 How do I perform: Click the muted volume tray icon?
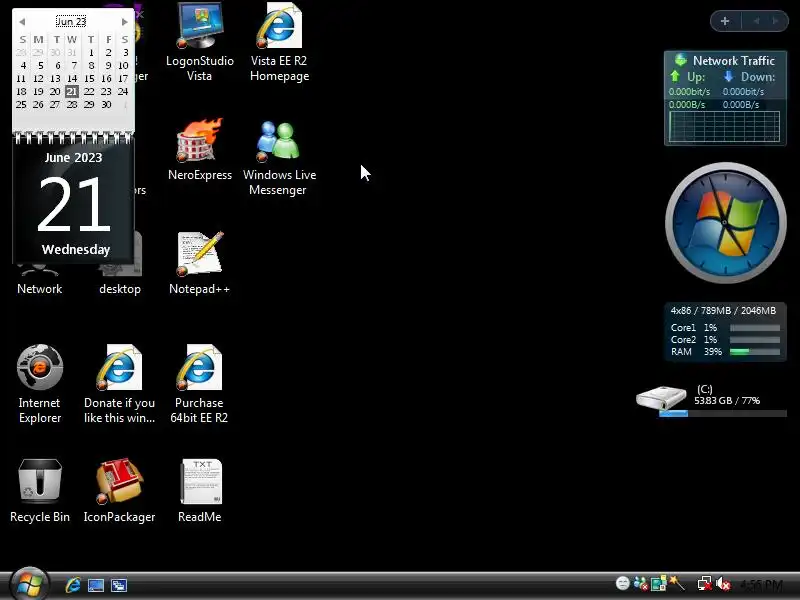tap(722, 583)
